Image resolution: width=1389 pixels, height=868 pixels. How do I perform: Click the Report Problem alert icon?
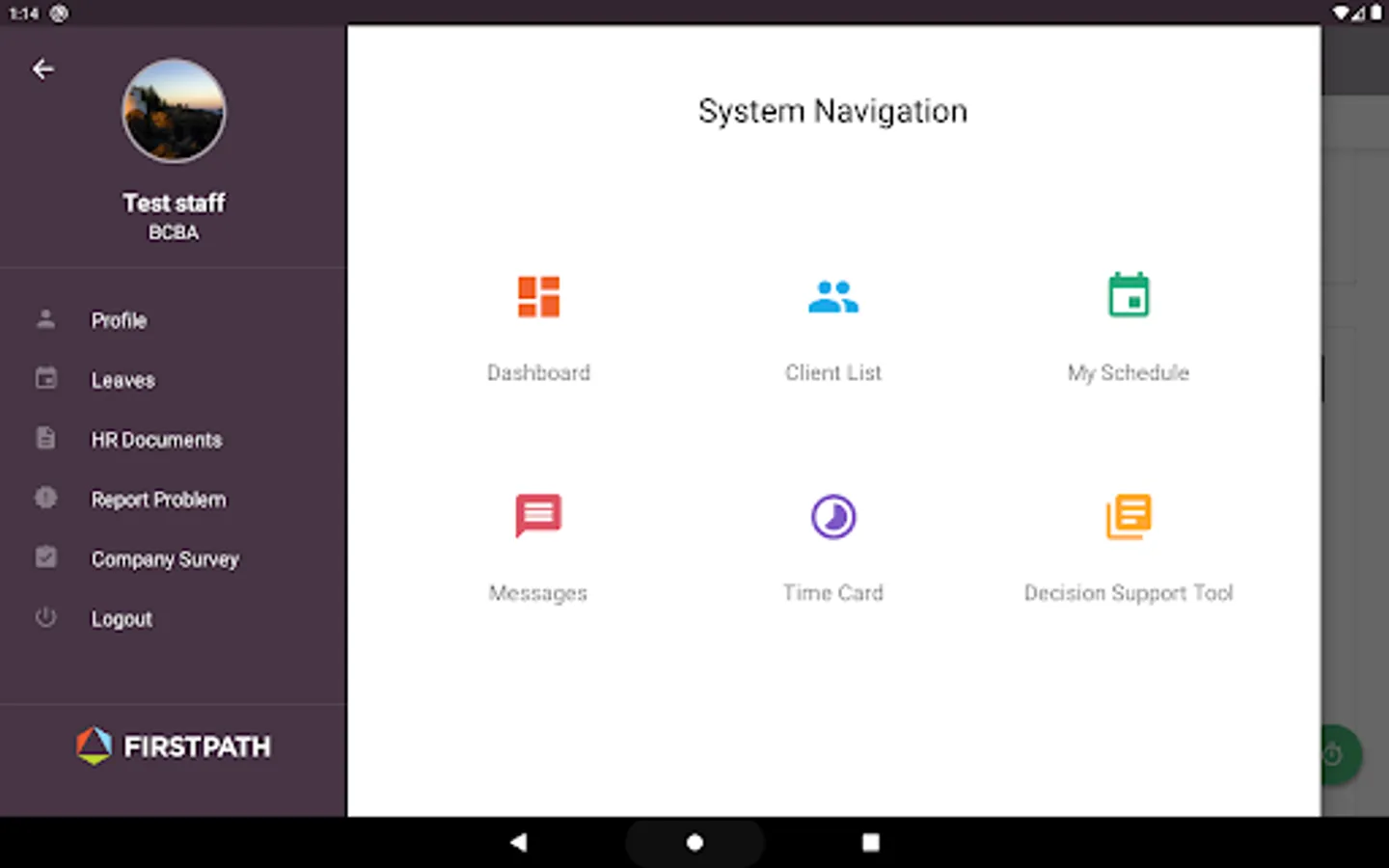(x=45, y=498)
